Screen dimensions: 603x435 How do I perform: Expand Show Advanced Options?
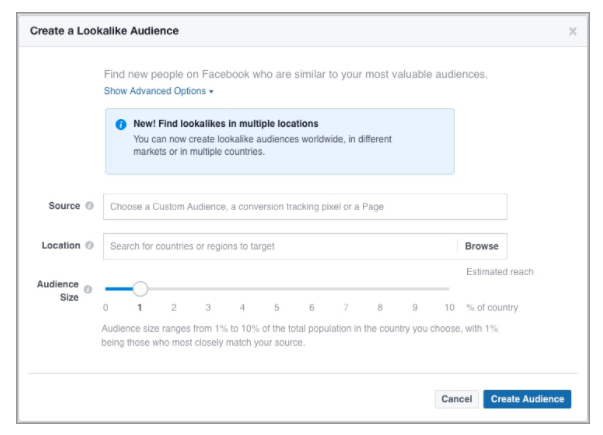point(158,91)
